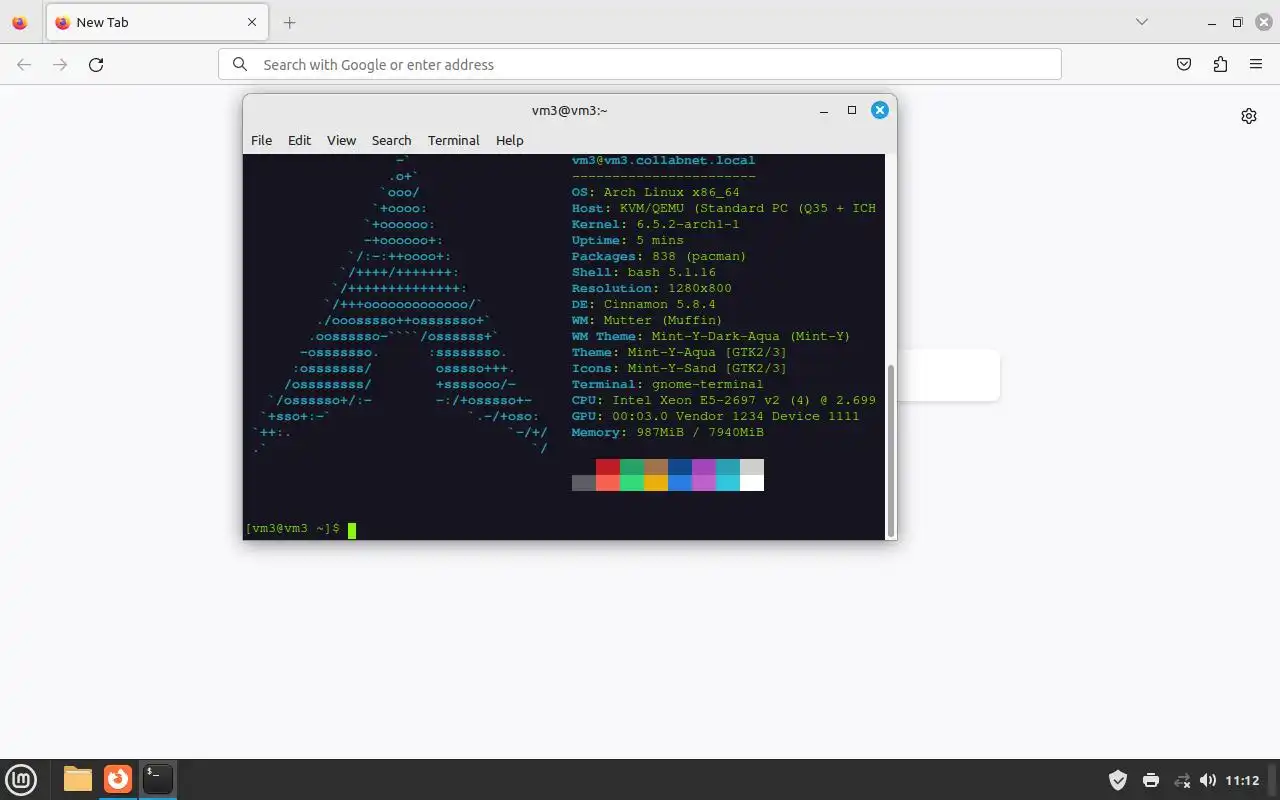Open Firefox View from the tab bar
This screenshot has width=1280, height=800.
pos(19,22)
